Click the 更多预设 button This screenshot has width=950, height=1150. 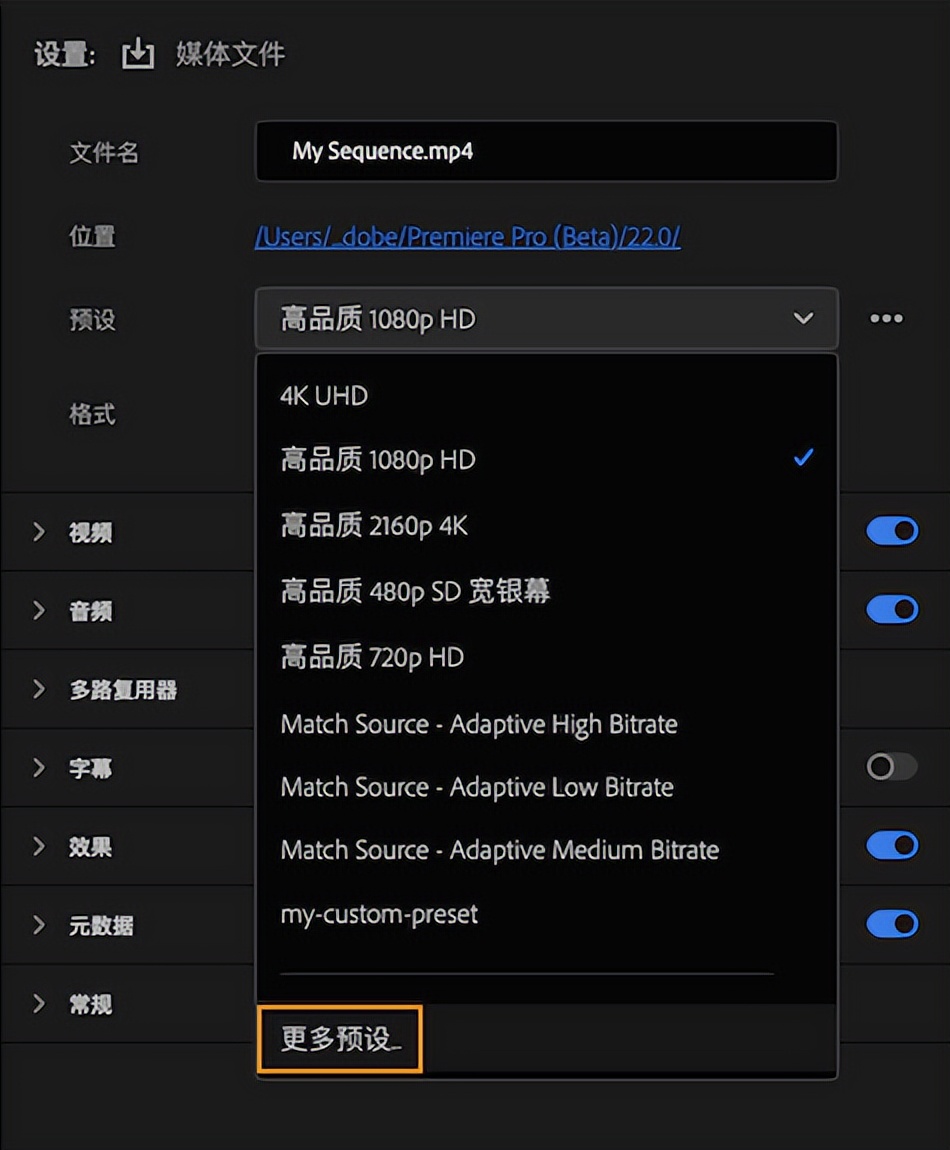tap(339, 1038)
